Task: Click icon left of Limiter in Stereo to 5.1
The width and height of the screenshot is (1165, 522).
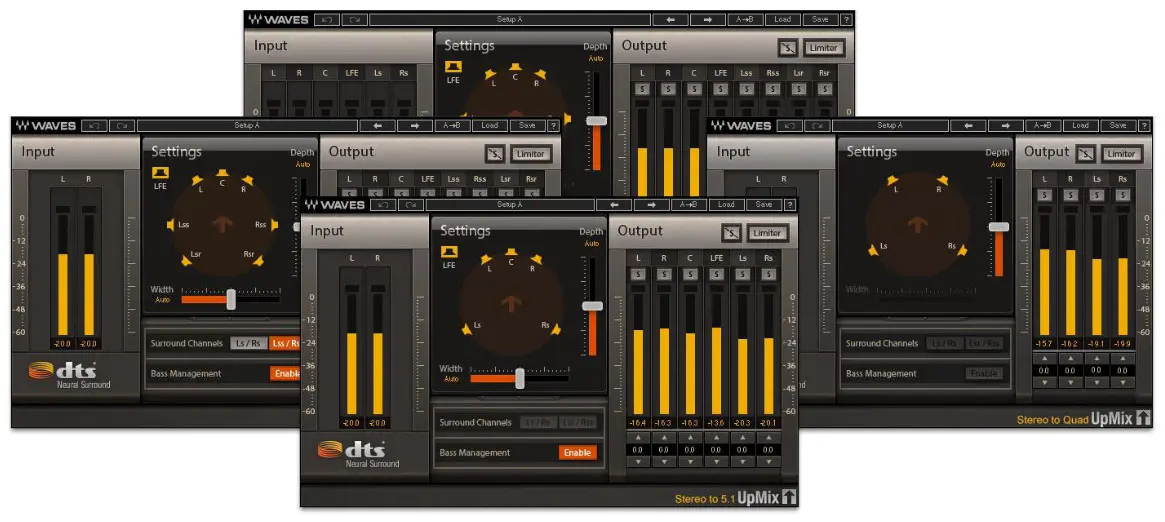Action: point(731,233)
